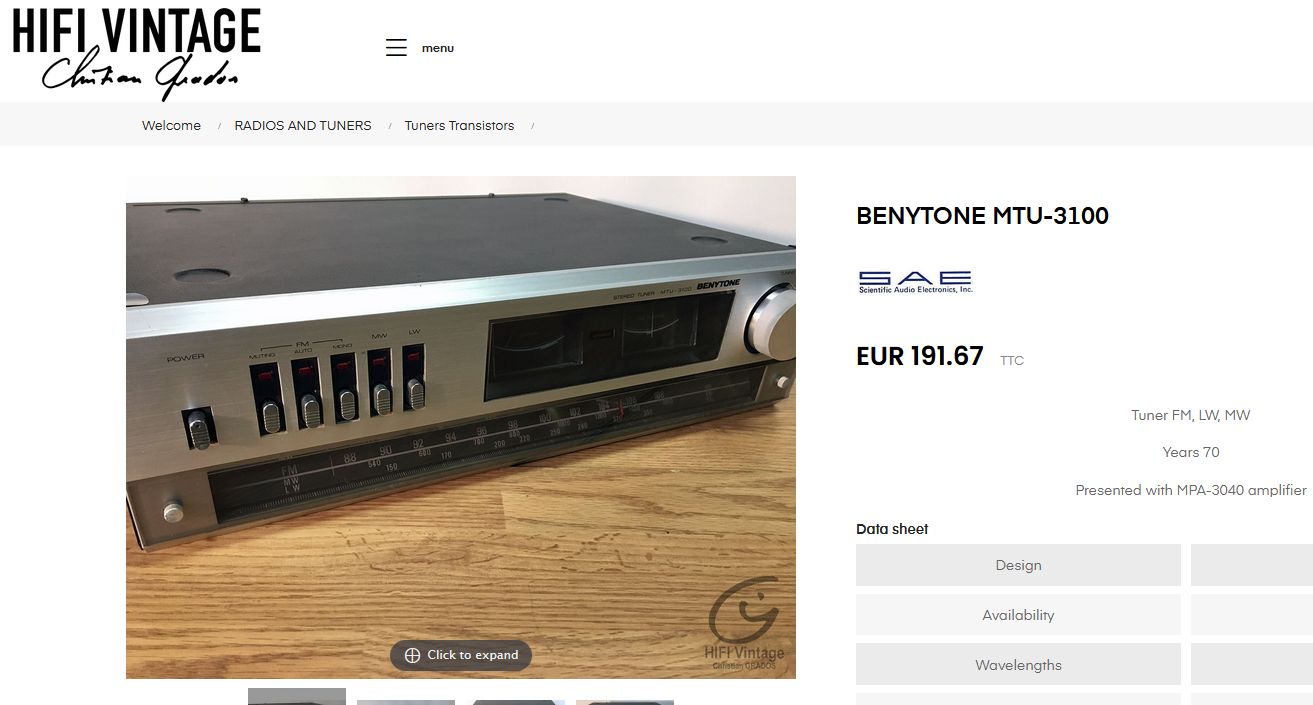Select the fourth thumbnail below the photo
This screenshot has width=1313, height=705.
[x=625, y=702]
